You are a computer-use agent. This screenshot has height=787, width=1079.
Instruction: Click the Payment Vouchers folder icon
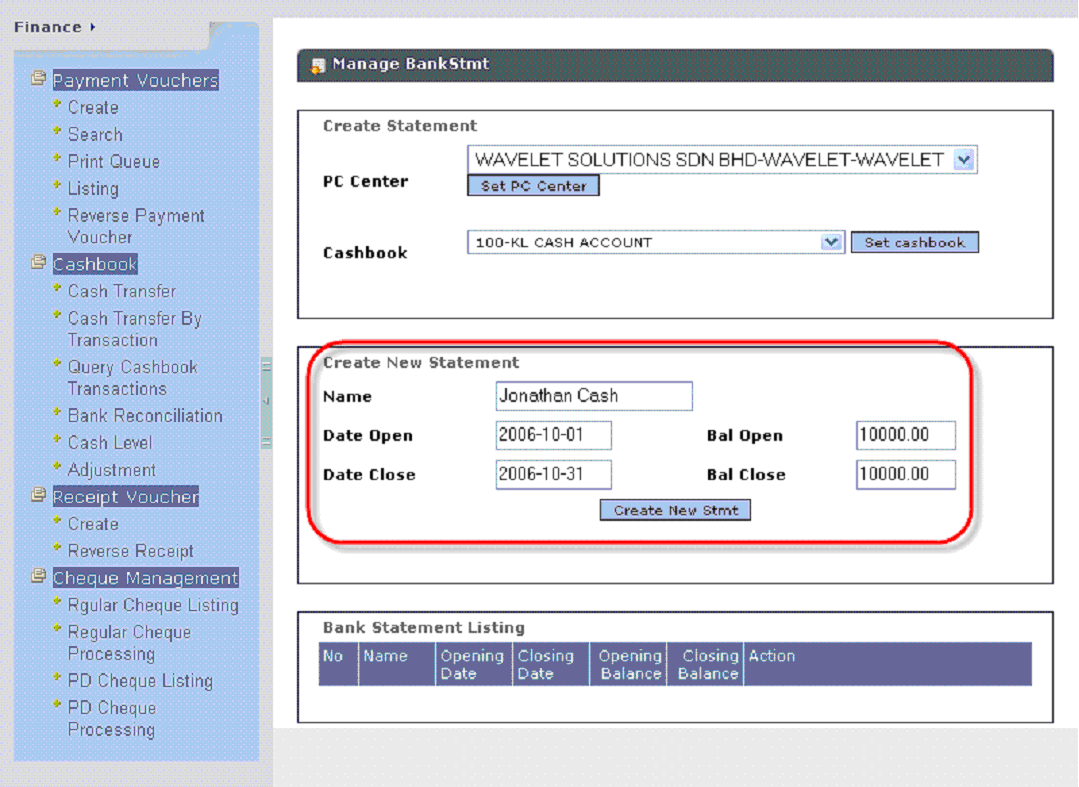tap(39, 78)
